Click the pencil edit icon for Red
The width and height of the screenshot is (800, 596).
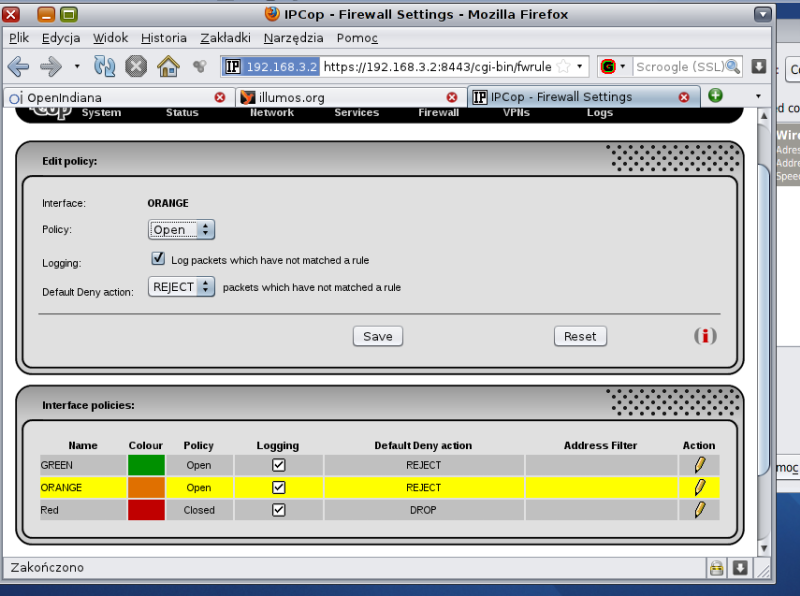699,509
